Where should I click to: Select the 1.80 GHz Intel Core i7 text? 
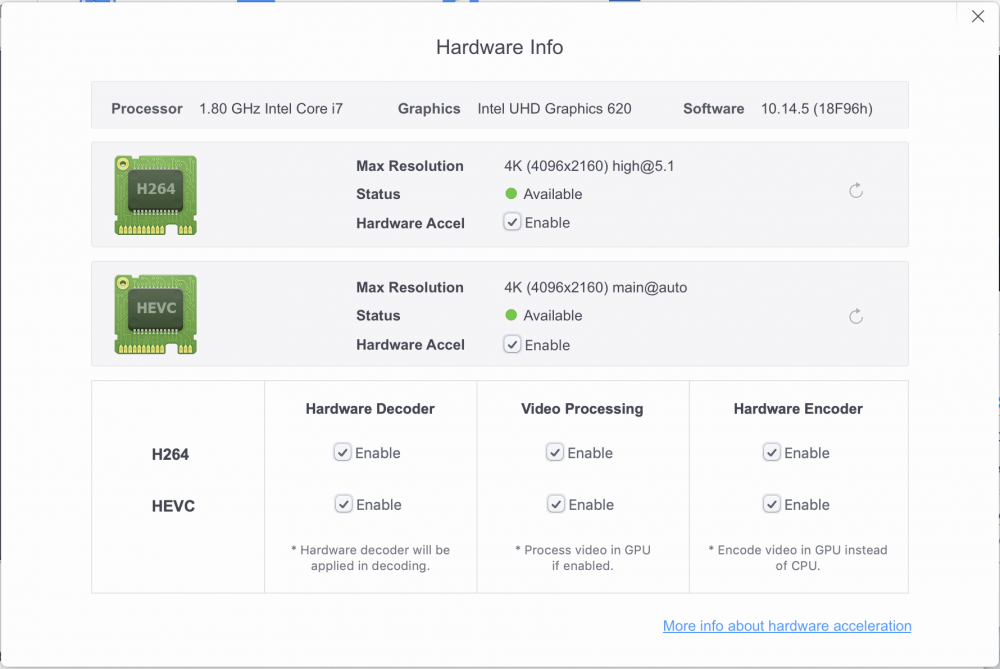tap(271, 108)
